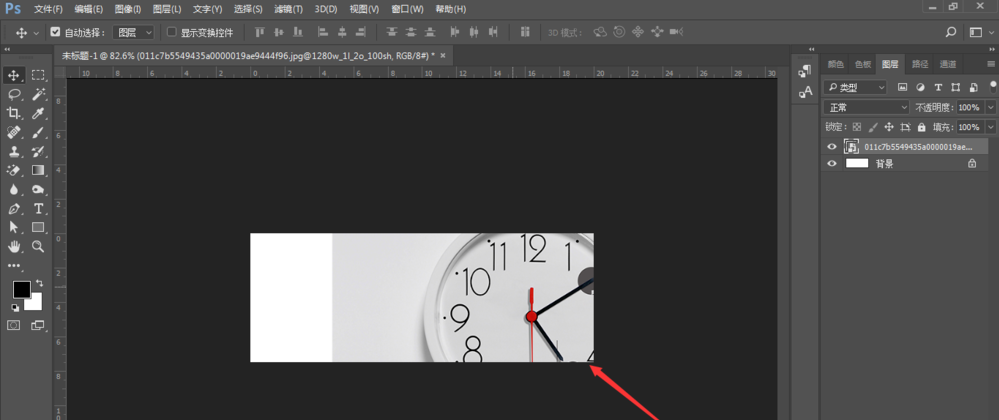This screenshot has height=420, width=999.
Task: Switch to the 路径 panel tab
Action: (920, 64)
